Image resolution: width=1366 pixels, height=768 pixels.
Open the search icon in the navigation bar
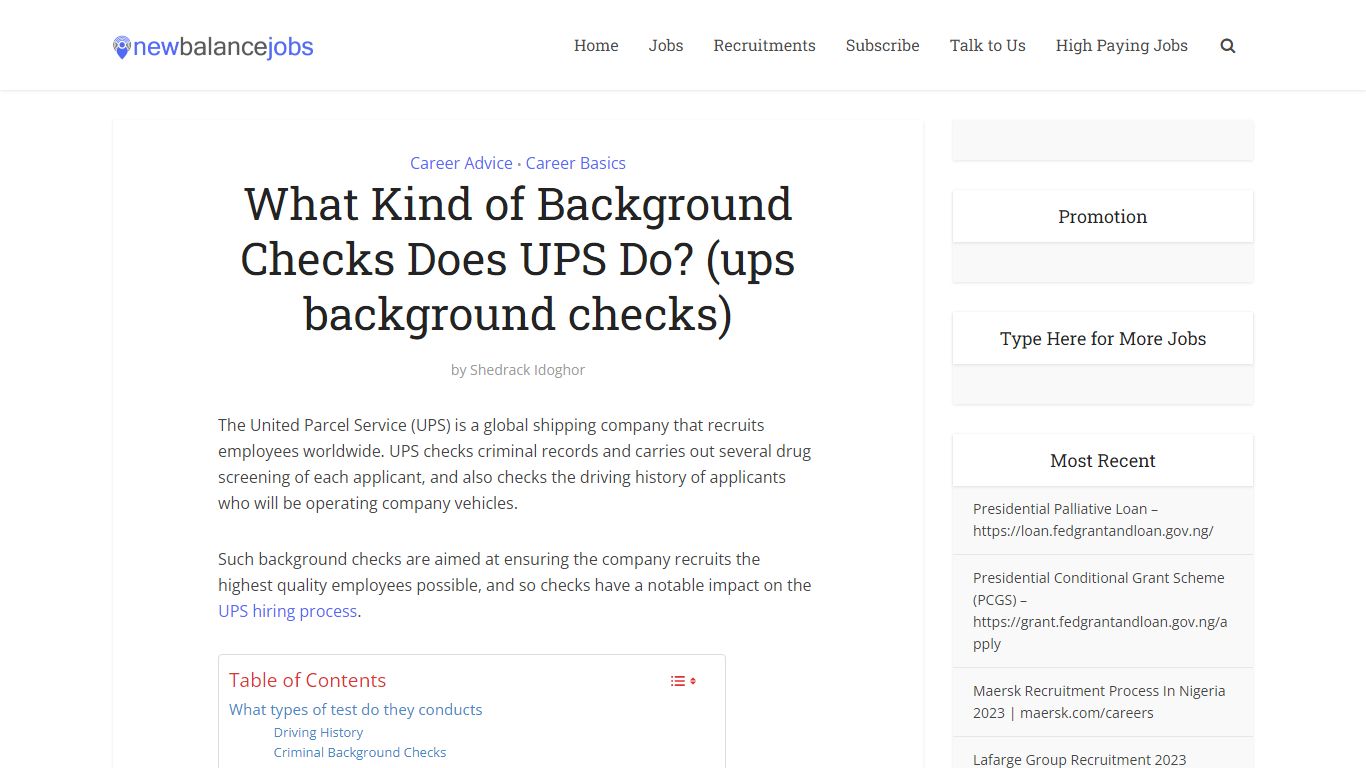click(x=1228, y=46)
